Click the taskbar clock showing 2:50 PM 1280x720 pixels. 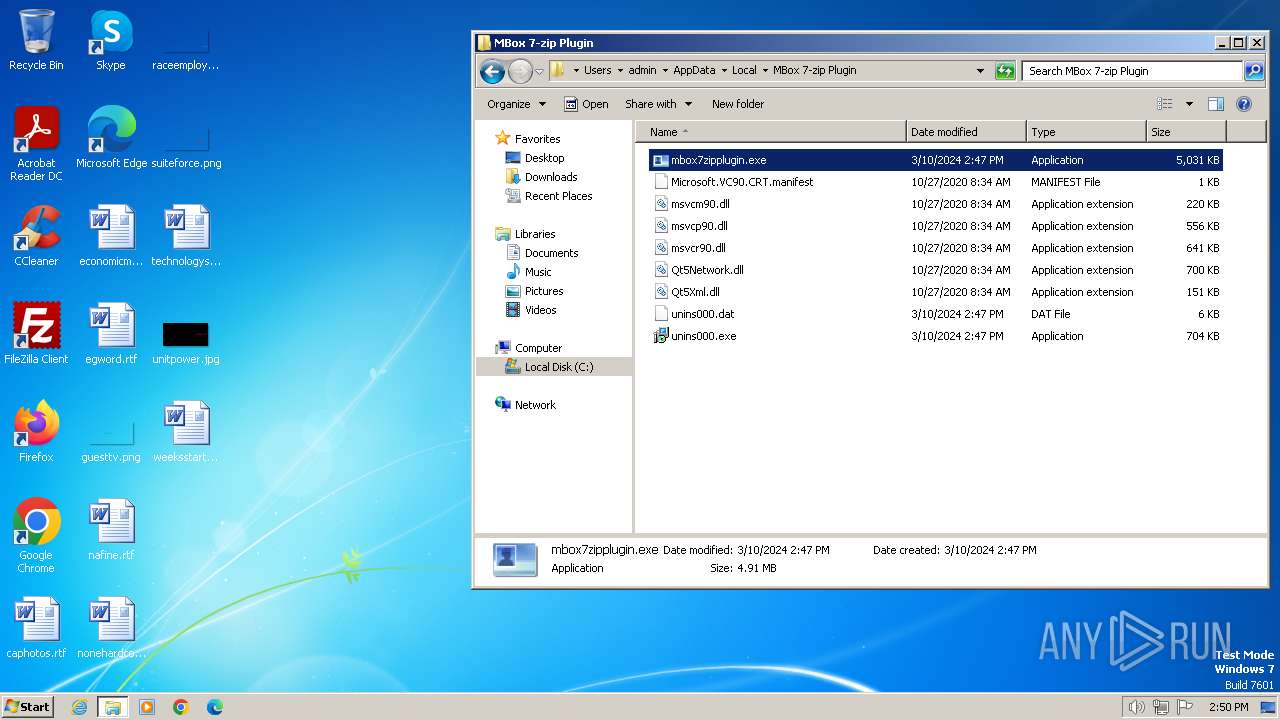1228,707
